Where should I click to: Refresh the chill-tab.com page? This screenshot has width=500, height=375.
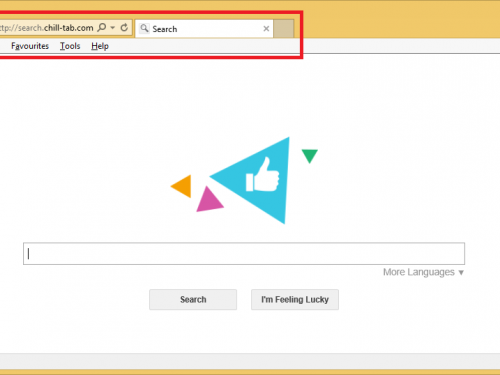pos(124,27)
